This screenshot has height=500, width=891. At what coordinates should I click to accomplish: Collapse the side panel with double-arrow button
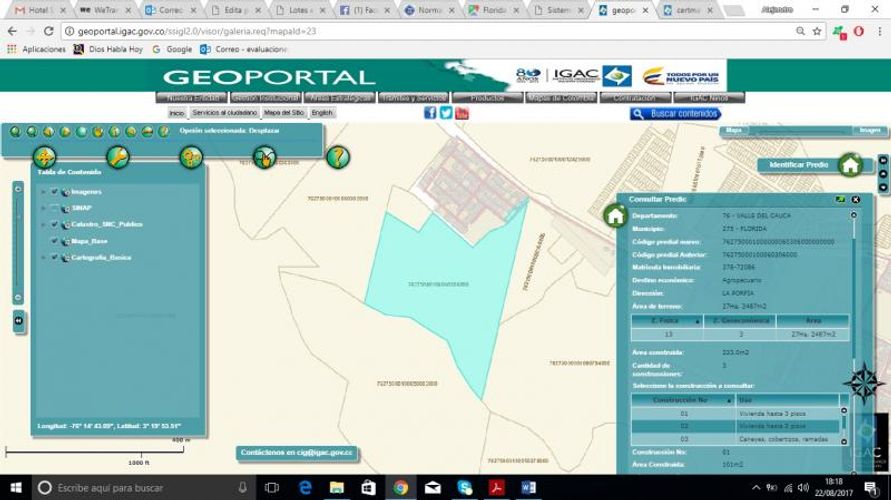pos(19,321)
